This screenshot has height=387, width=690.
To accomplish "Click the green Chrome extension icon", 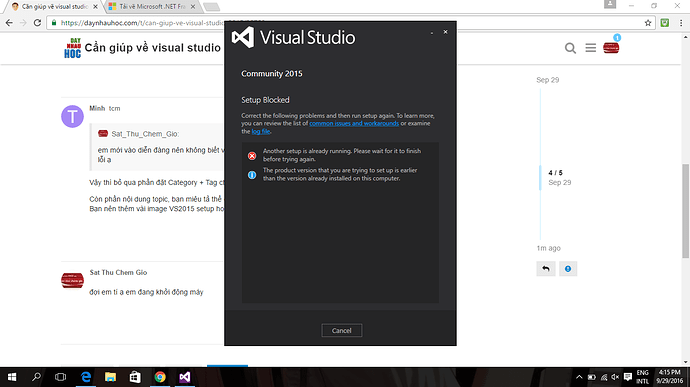I will coord(664,23).
